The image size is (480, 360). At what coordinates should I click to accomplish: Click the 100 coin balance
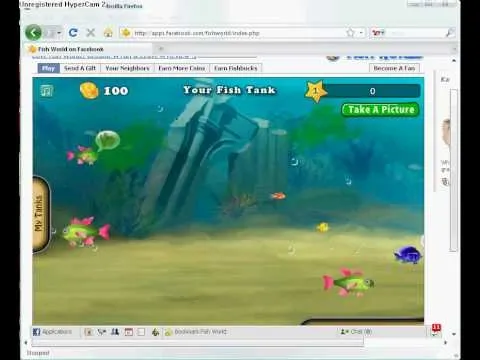[x=116, y=91]
